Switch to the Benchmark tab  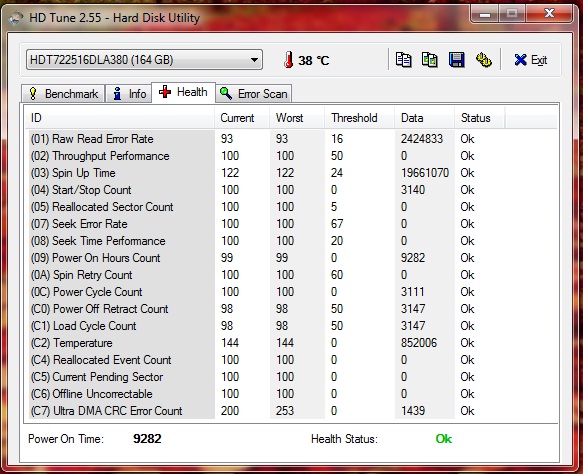click(x=63, y=93)
